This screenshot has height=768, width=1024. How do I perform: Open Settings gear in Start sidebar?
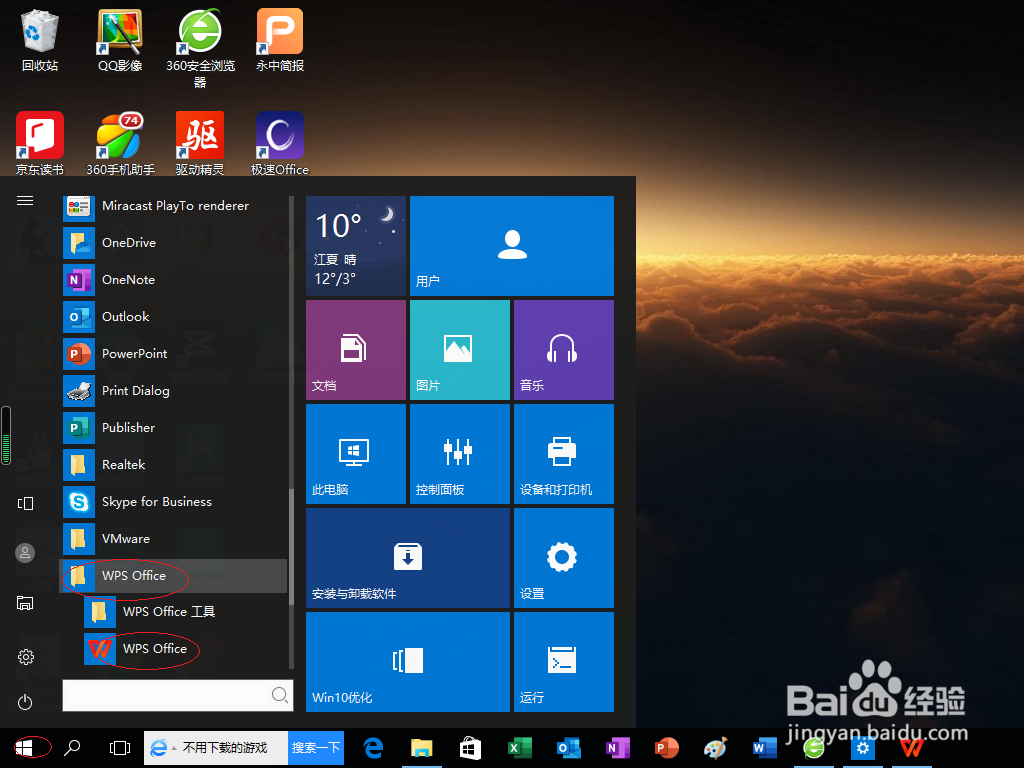point(25,656)
